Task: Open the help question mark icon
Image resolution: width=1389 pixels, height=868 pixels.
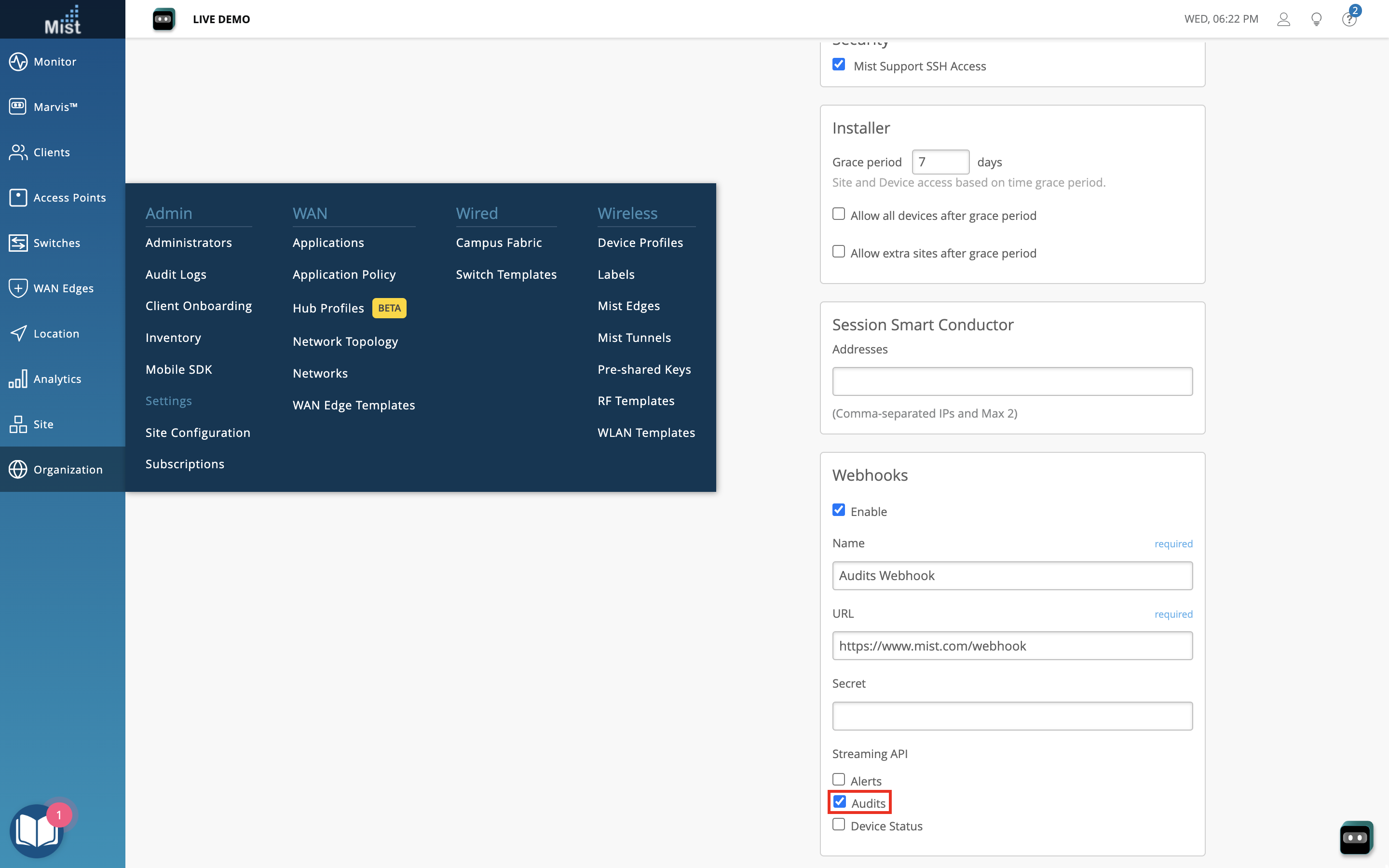Action: [1349, 19]
